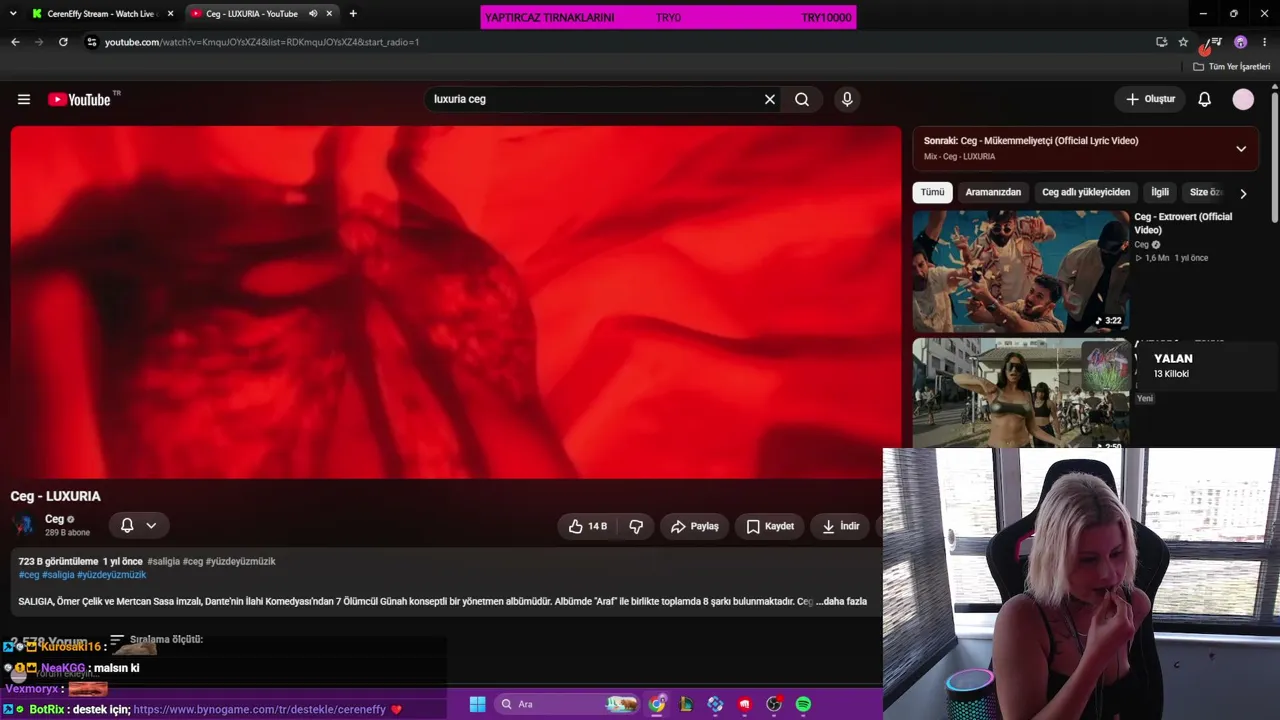Click the YouTube page vertical scrollbar
The width and height of the screenshot is (1280, 720).
[x=1275, y=156]
